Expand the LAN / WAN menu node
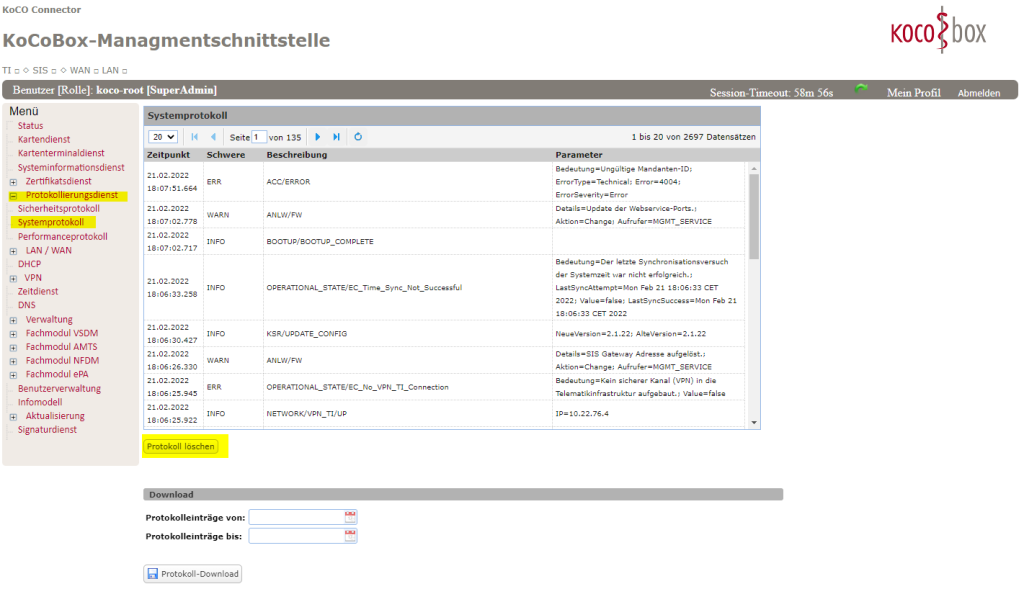The image size is (1024, 589). [x=13, y=251]
